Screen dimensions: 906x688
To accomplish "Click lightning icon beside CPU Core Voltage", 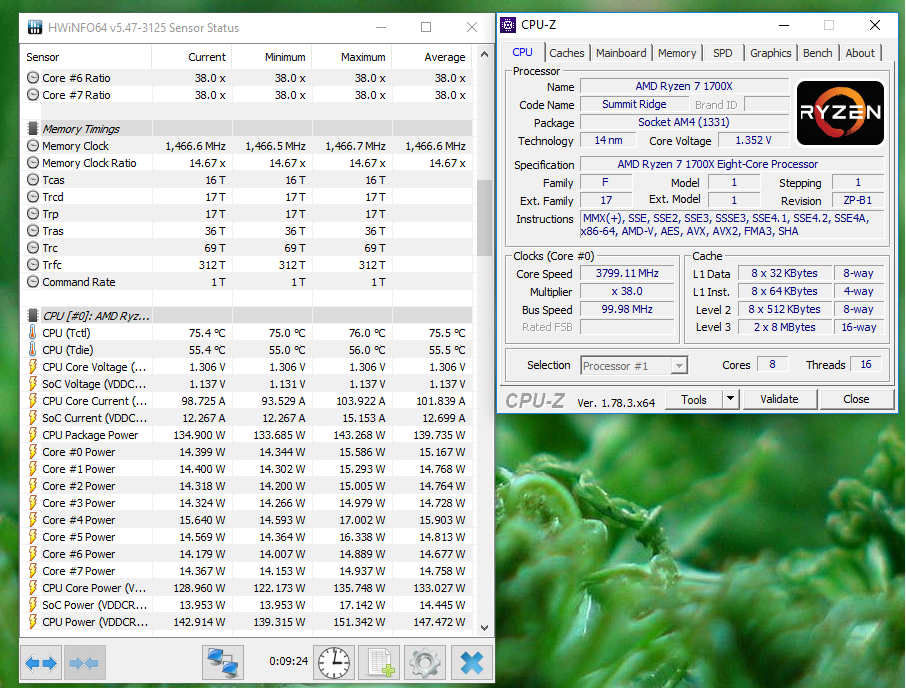I will pyautogui.click(x=33, y=367).
